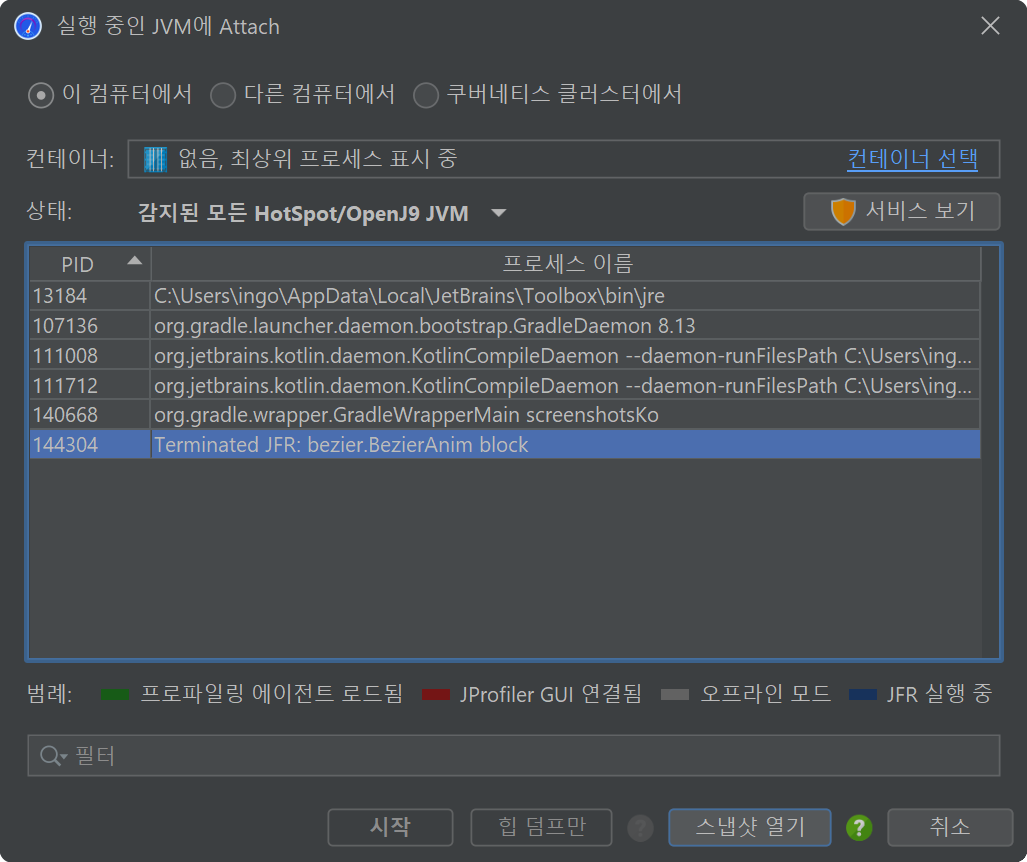This screenshot has height=862, width=1027.
Task: Select the GradleDaemon 8.13 process row
Action: click(x=505, y=326)
